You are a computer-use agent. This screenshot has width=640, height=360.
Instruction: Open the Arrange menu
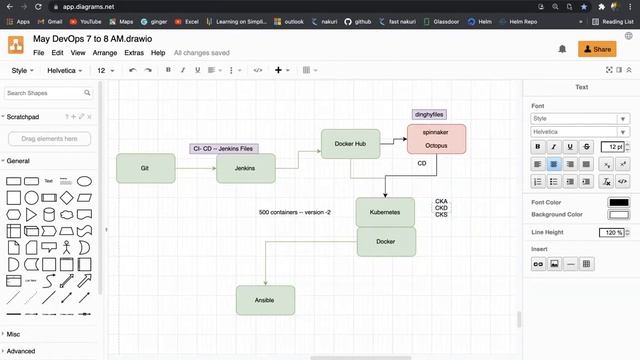click(x=104, y=53)
